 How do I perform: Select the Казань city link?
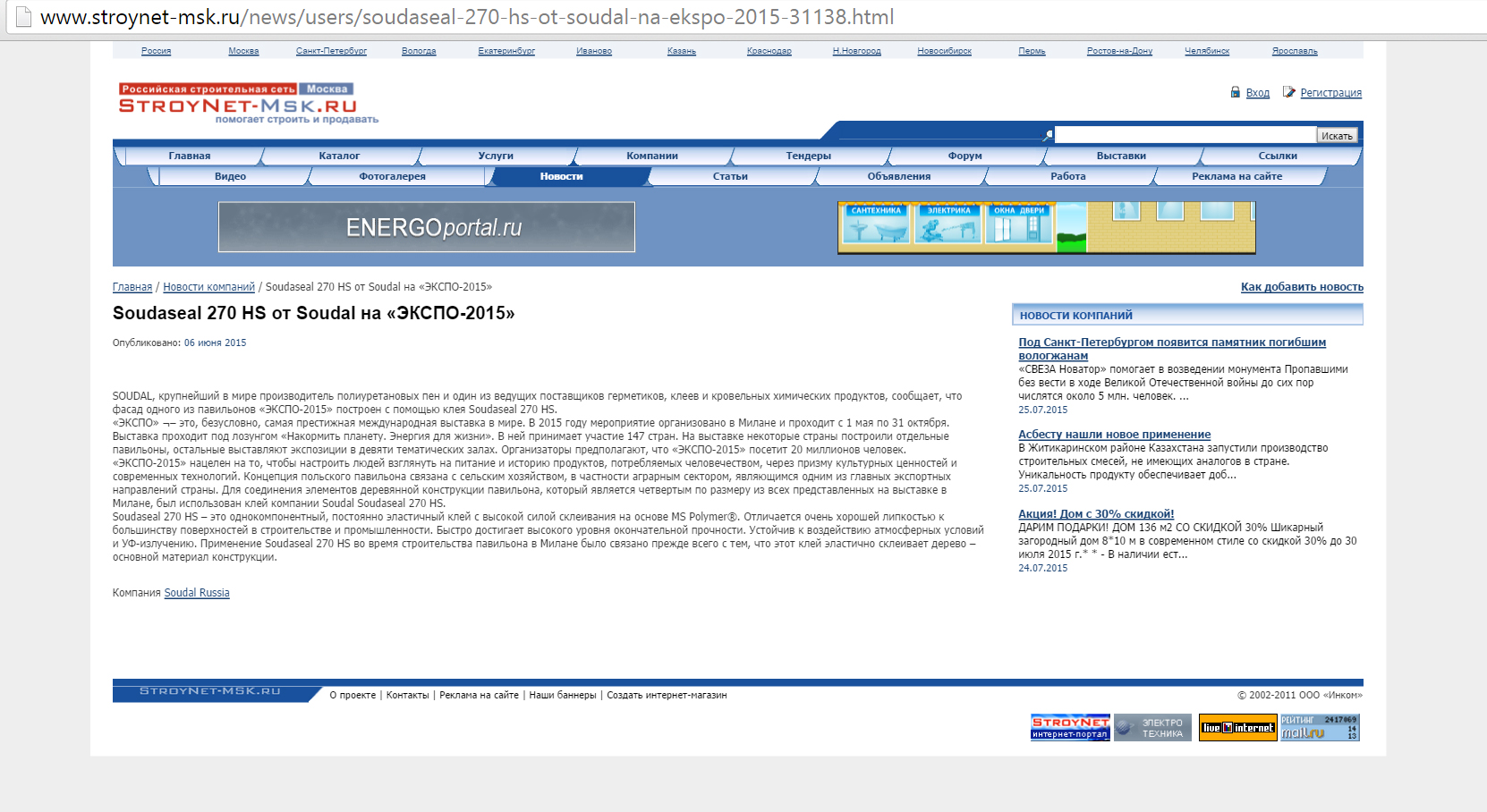pos(682,51)
